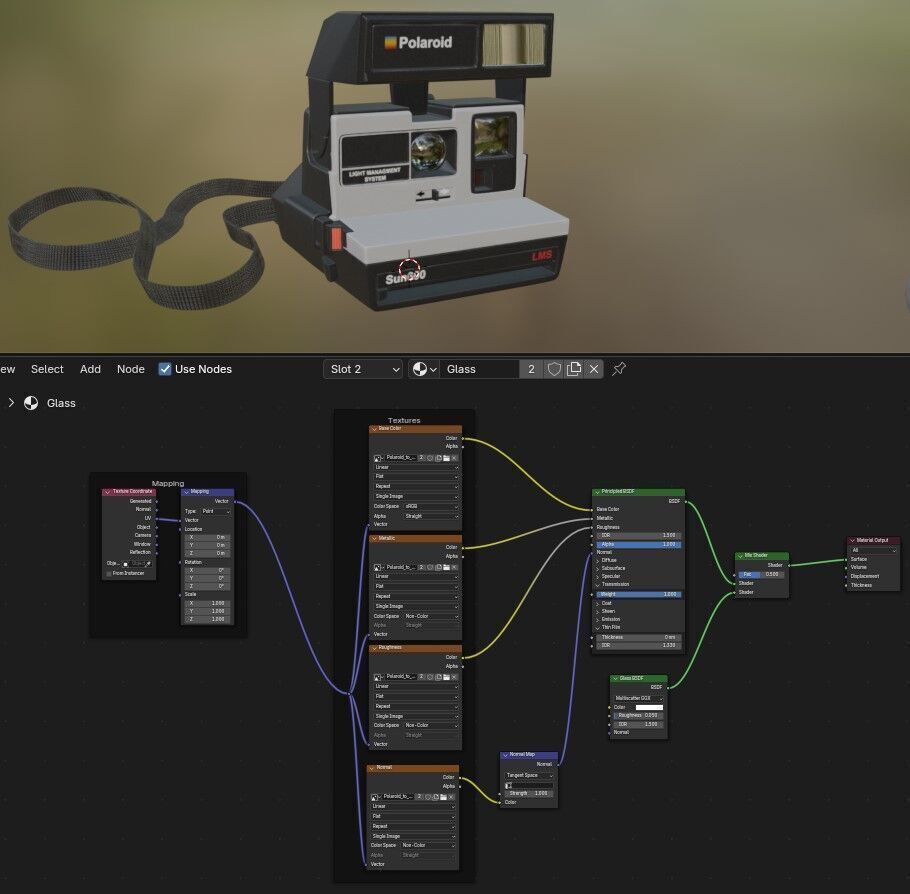Unlink image in Roughness texture node
This screenshot has height=894, width=910.
(454, 677)
